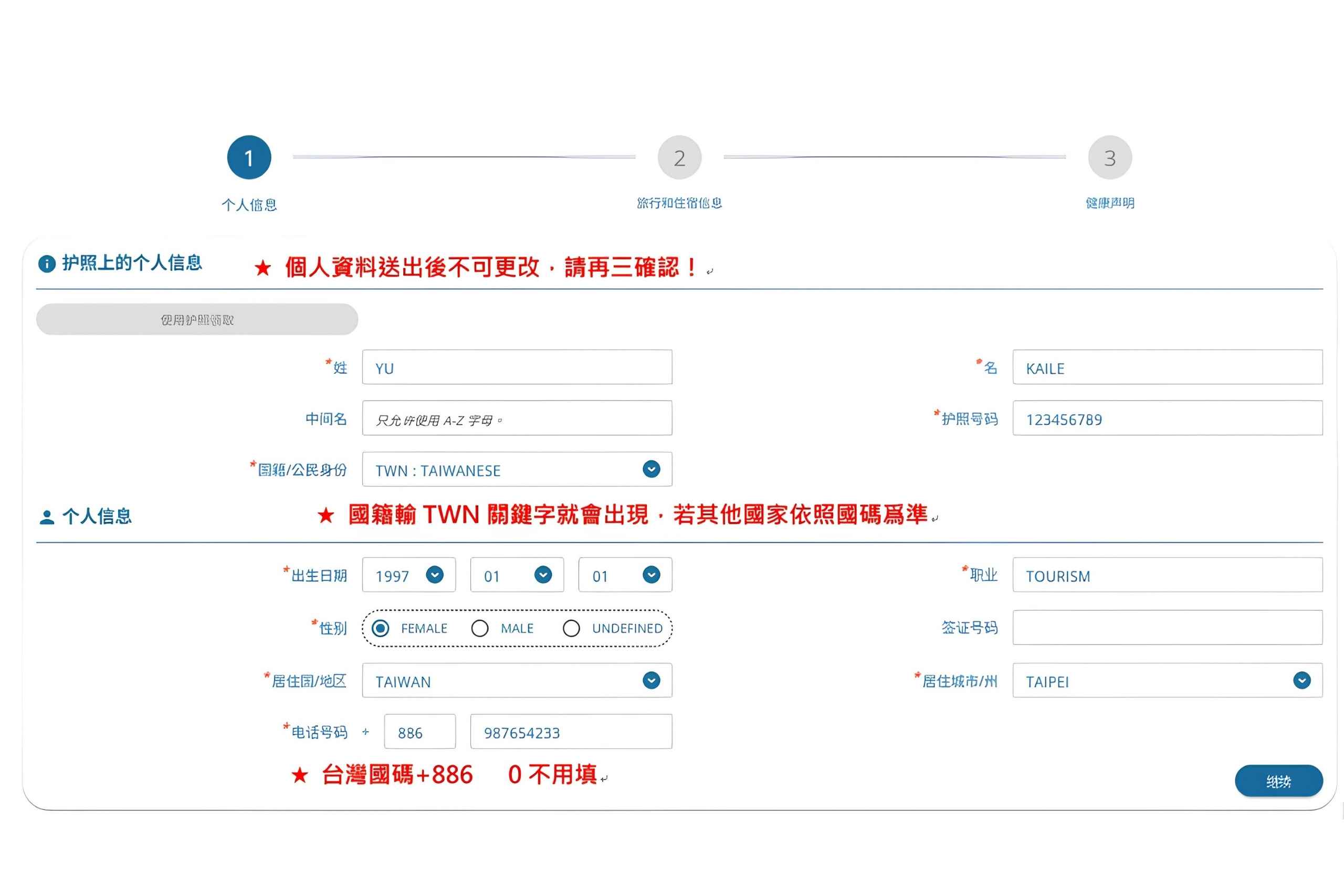The height and width of the screenshot is (896, 1344).
Task: Go to step 2 旅行和住宿信息 circle
Action: pos(679,157)
